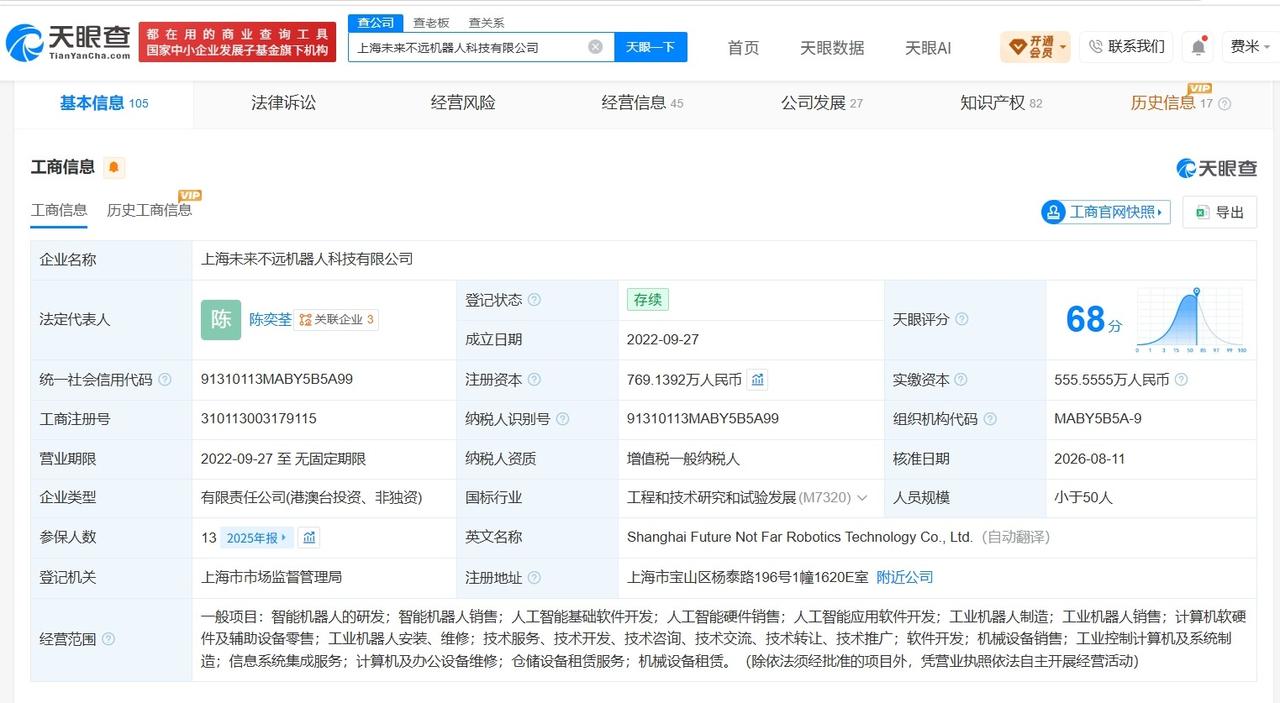The width and height of the screenshot is (1280, 703).
Task: Select the 基本信息 105 tab
Action: 104,103
